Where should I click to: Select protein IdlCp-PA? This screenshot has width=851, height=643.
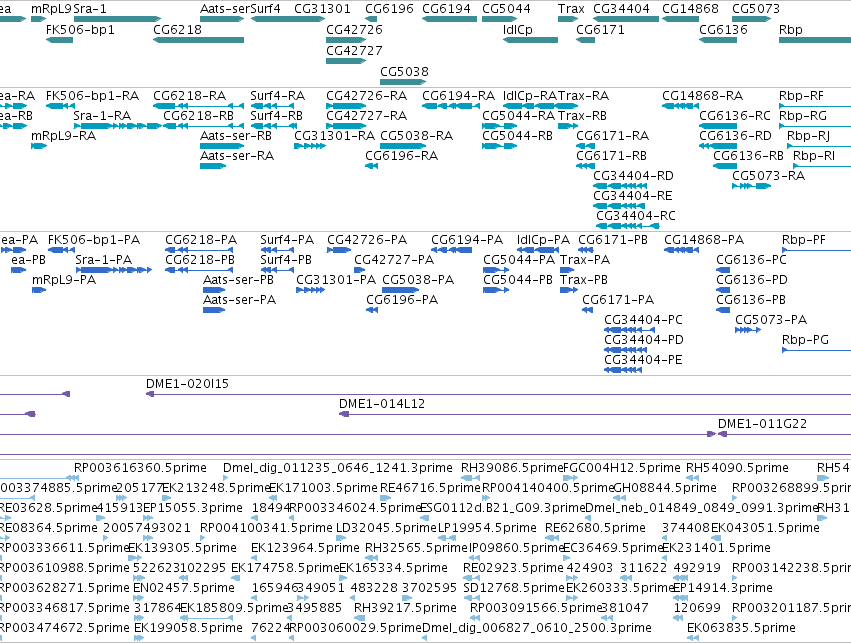[543, 240]
